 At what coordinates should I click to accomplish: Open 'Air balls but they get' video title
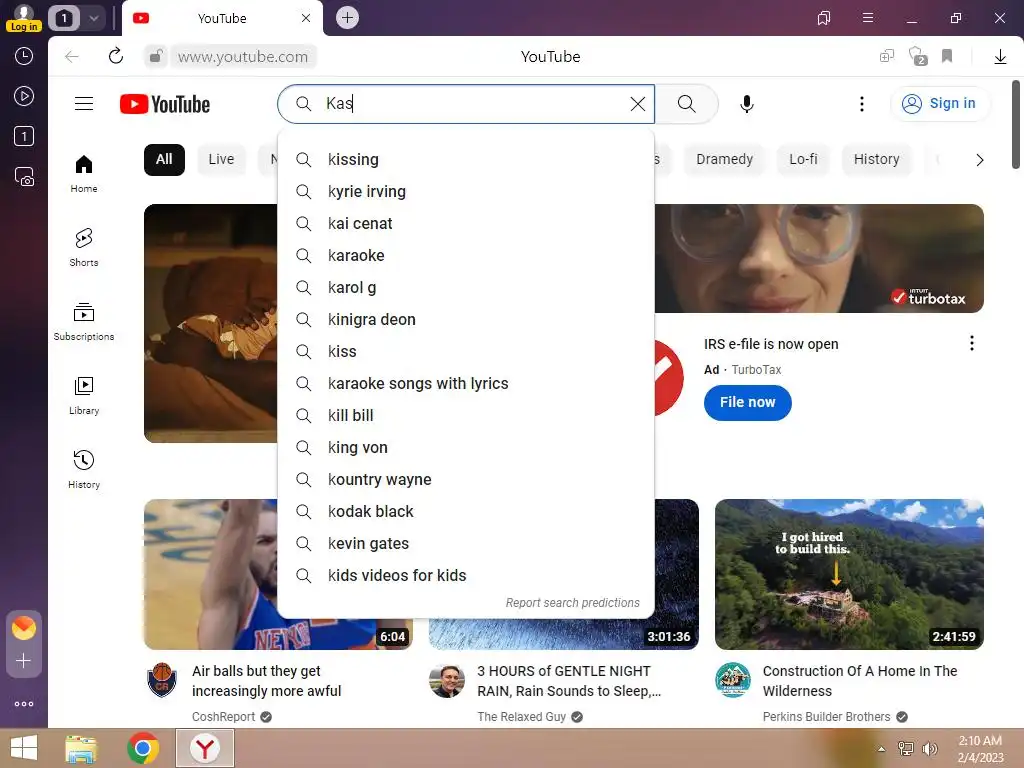266,680
